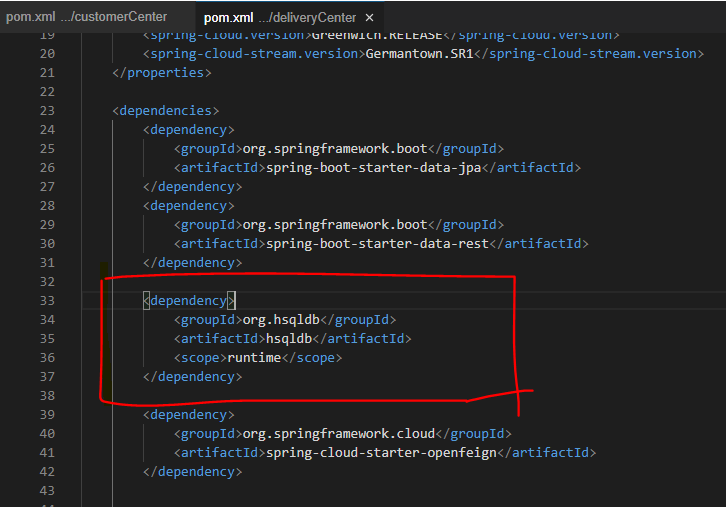Click org.springframework.boot groupId on line 29
The image size is (726, 507).
click(335, 225)
